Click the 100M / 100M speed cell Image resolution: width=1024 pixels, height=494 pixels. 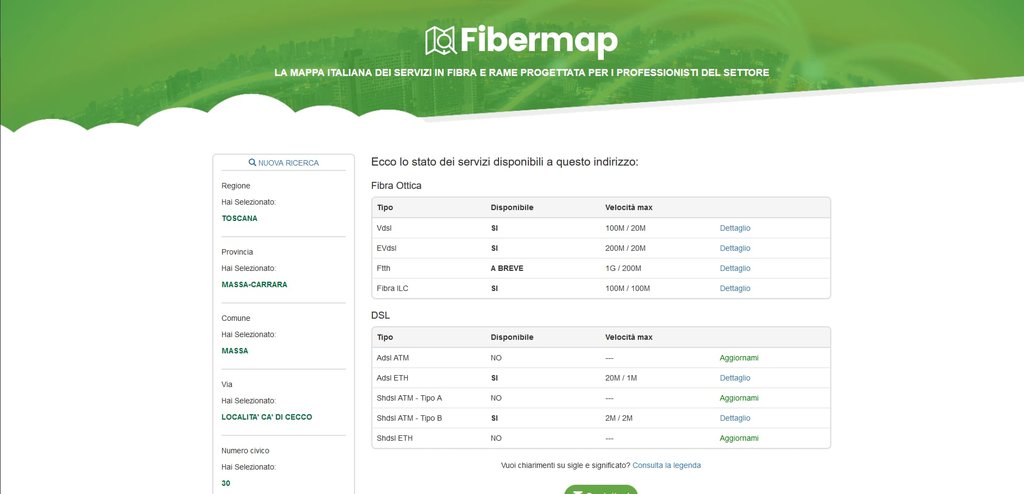point(628,288)
